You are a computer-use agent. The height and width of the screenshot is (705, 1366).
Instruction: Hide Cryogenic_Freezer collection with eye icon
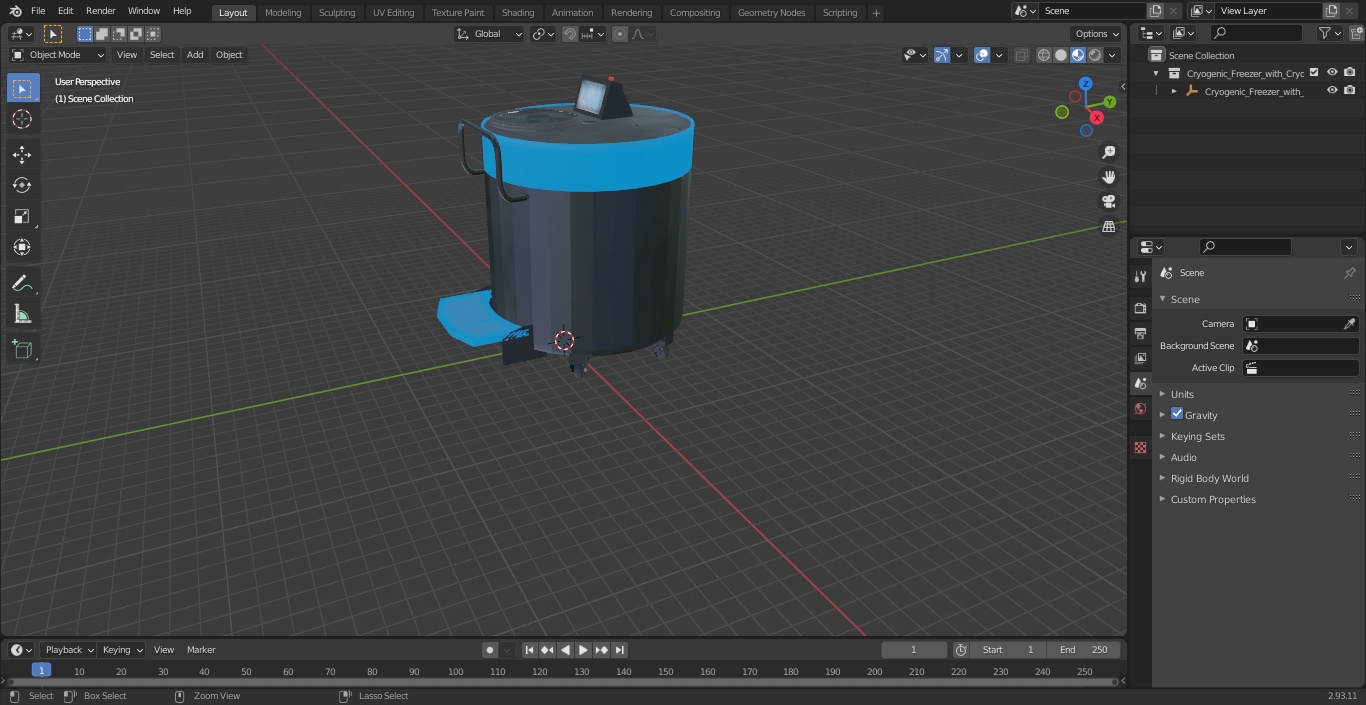pyautogui.click(x=1332, y=72)
